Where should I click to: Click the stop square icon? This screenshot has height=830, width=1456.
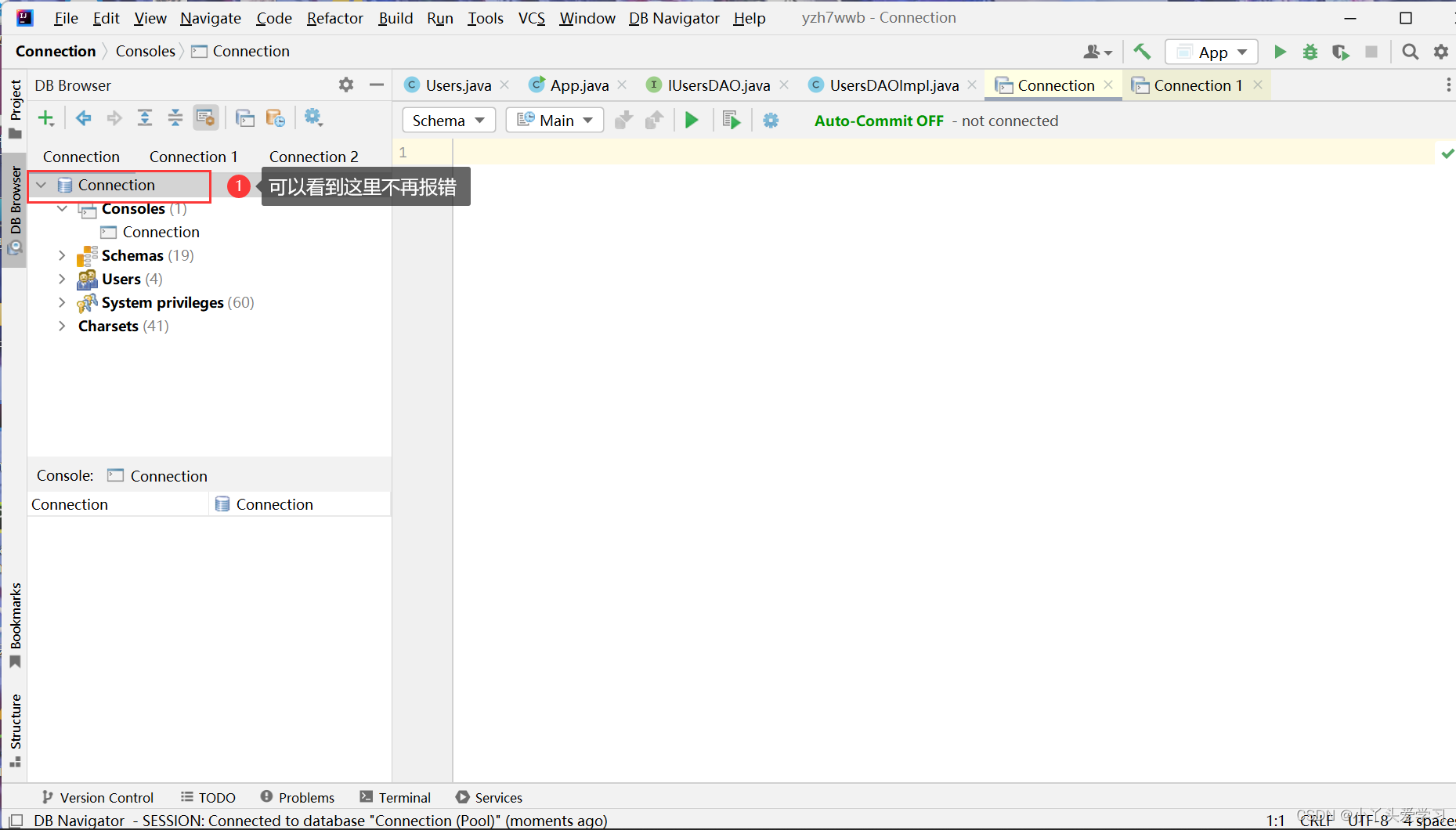(x=1371, y=52)
